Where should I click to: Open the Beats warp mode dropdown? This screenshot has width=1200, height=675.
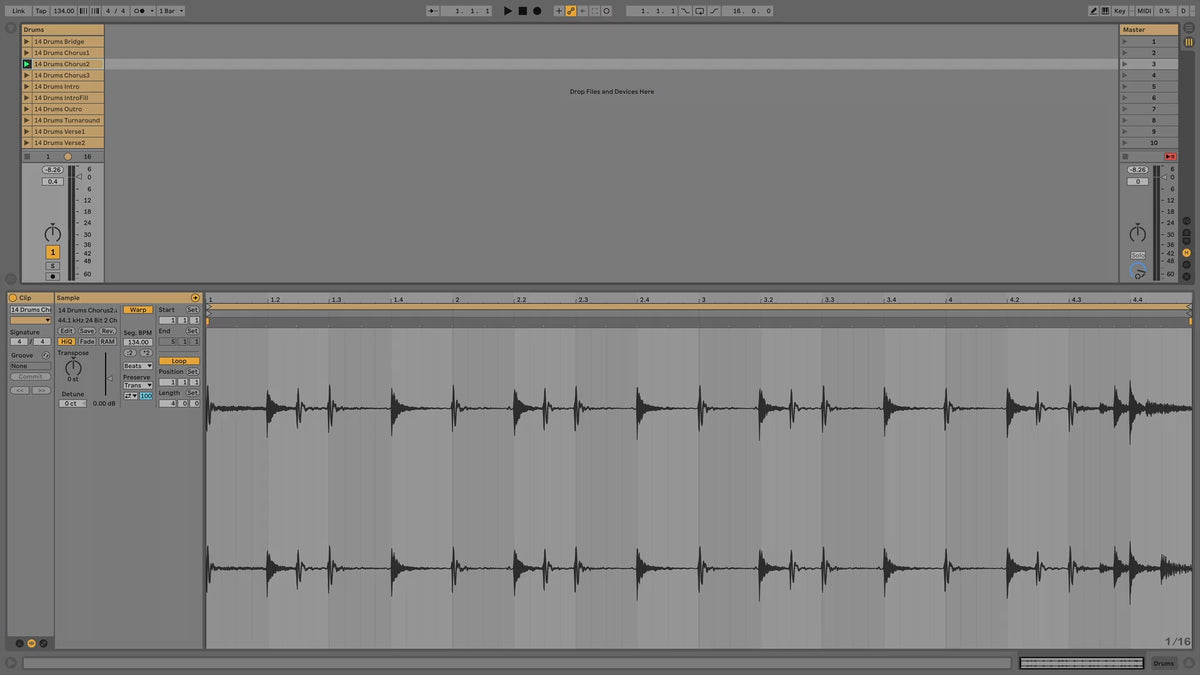(x=138, y=366)
